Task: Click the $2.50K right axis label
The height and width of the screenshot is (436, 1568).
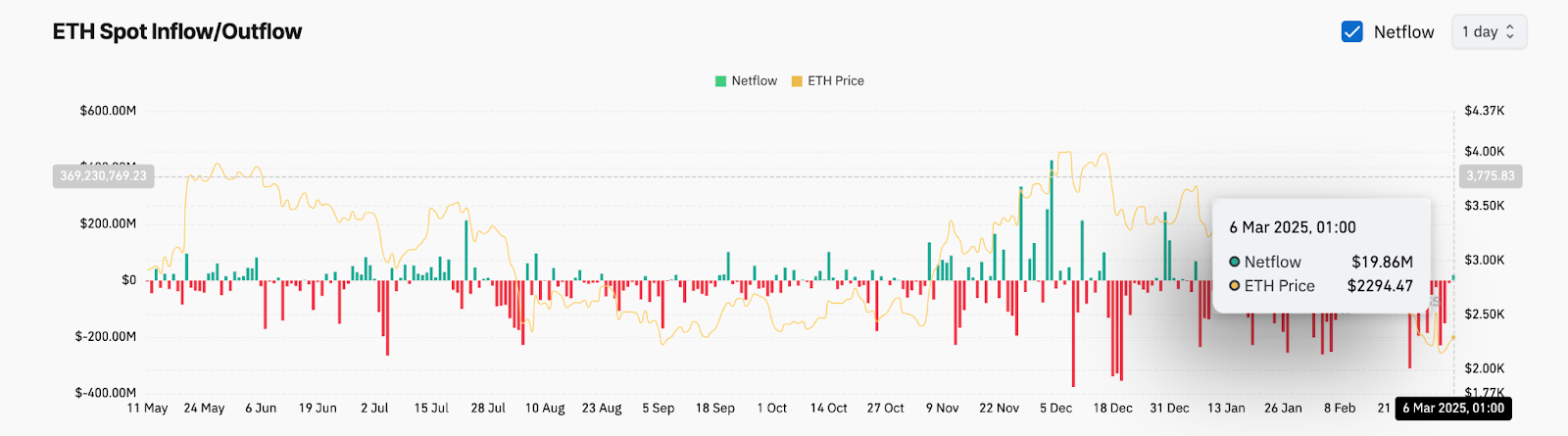Action: (x=1485, y=315)
